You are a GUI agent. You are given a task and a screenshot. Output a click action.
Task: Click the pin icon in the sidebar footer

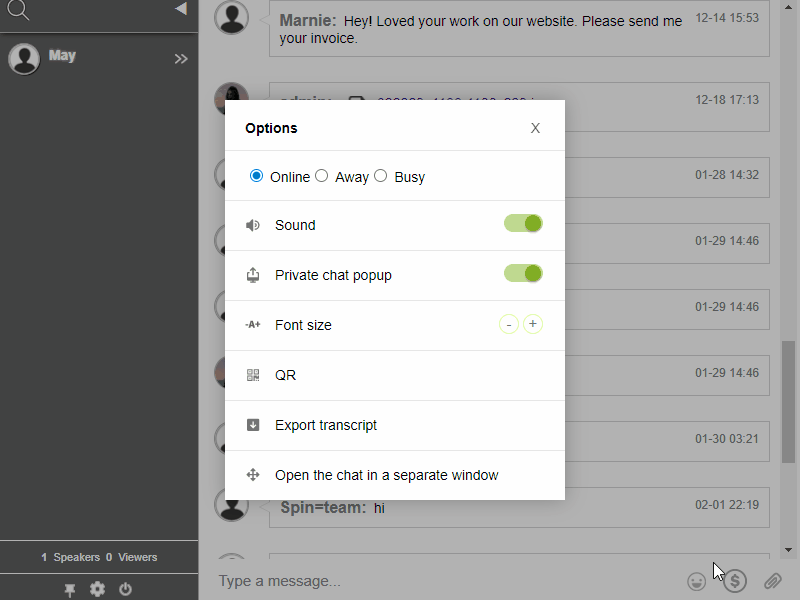coord(69,589)
